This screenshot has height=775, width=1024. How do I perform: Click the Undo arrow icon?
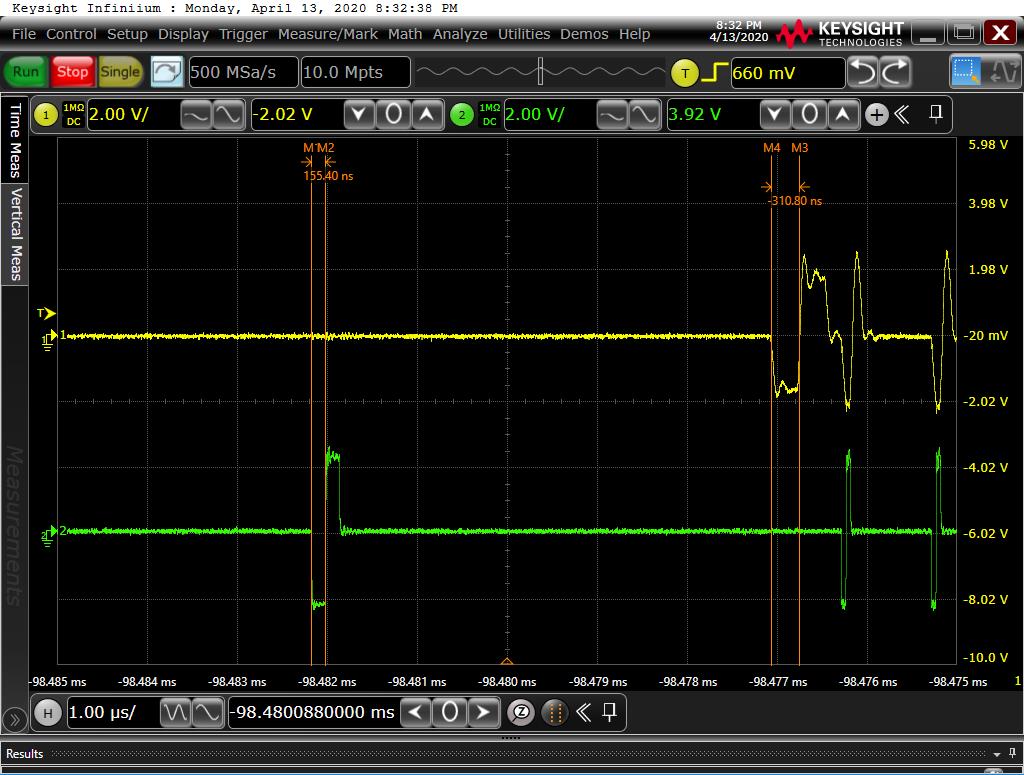(863, 72)
